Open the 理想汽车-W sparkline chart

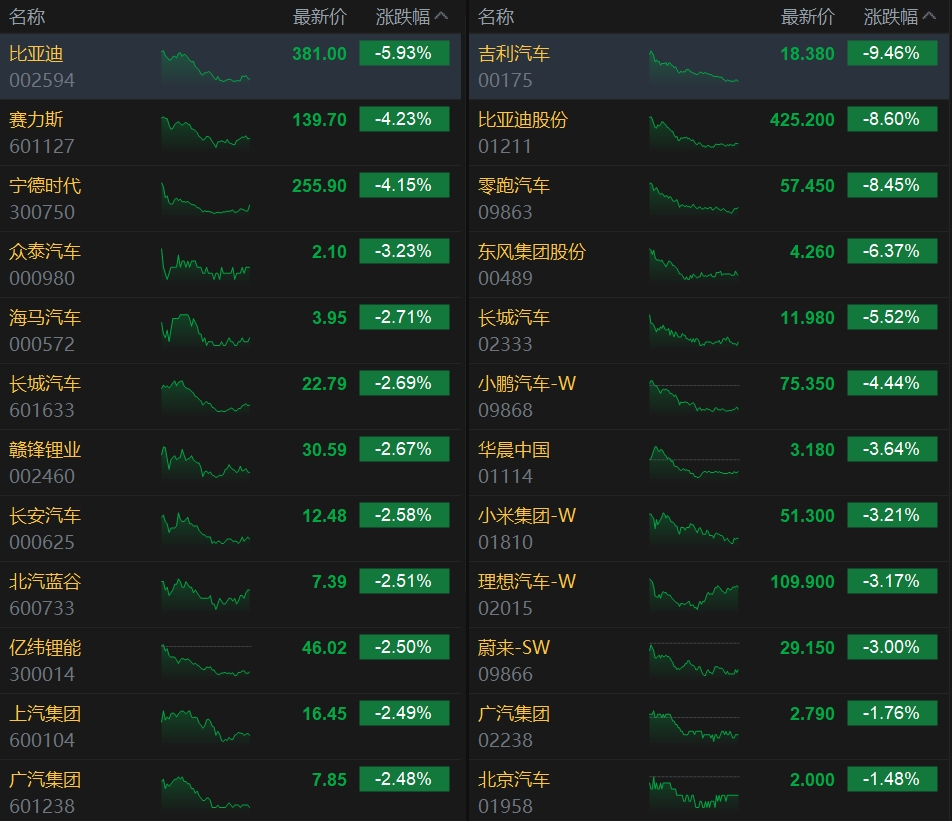tap(693, 595)
